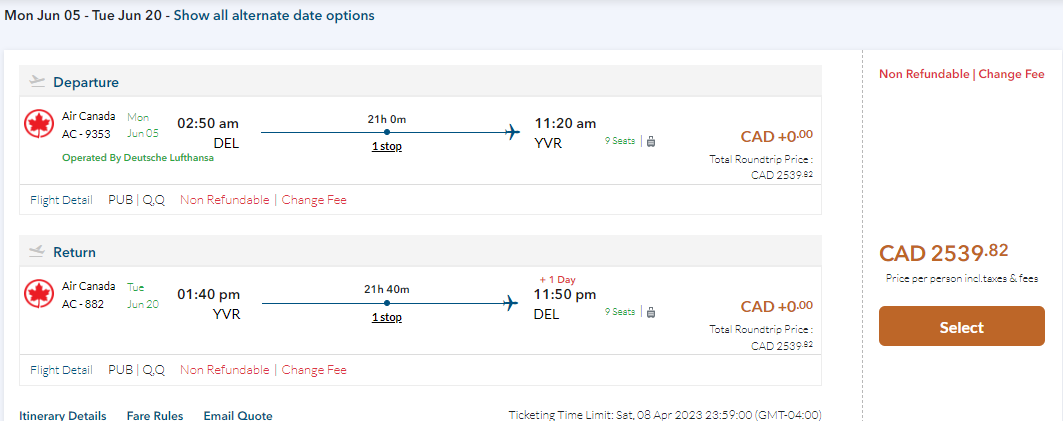The width and height of the screenshot is (1063, 421).
Task: Click the airplane arrow icon toward YVR
Action: [x=512, y=131]
